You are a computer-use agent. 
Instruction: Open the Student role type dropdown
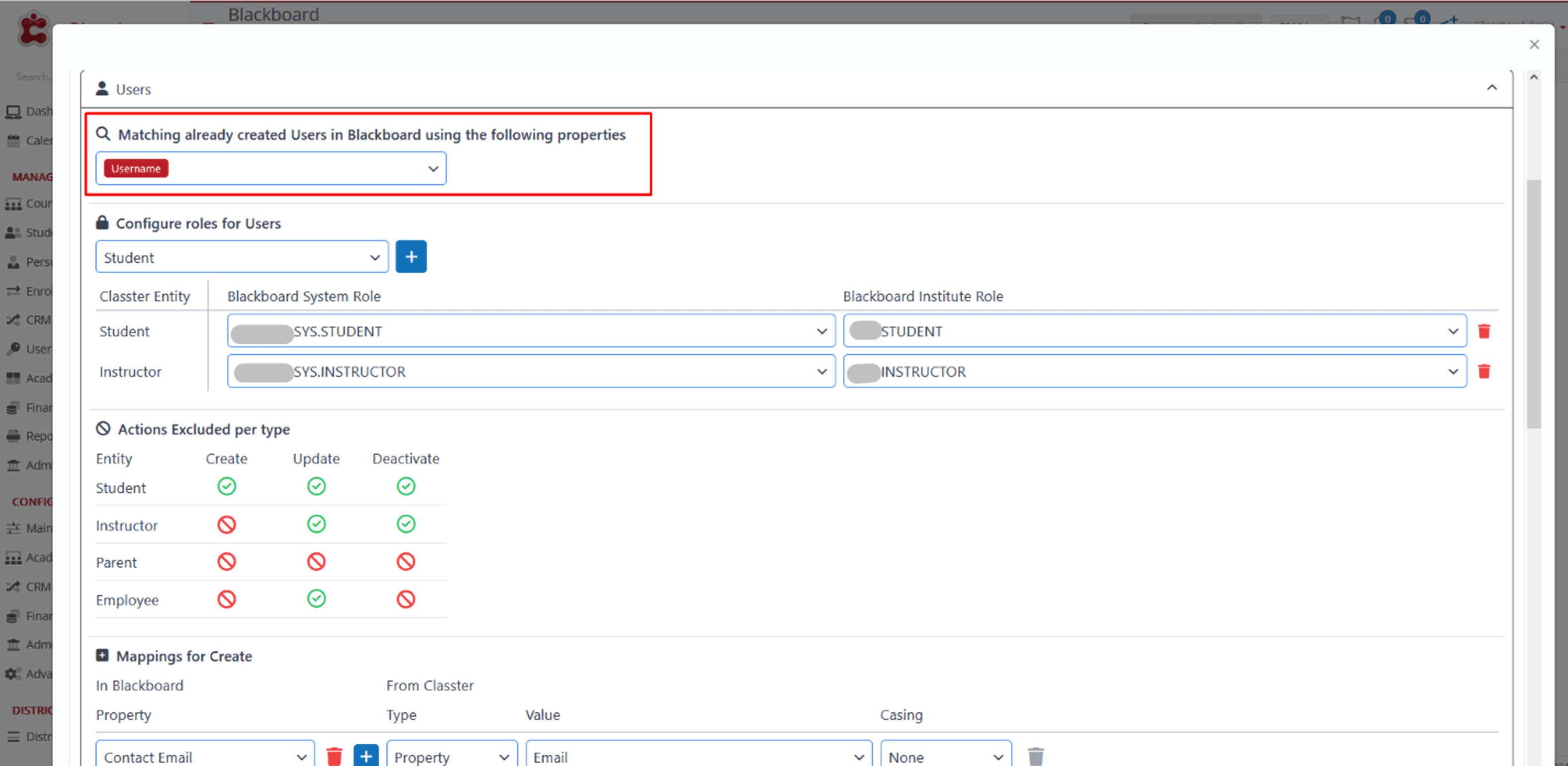click(x=242, y=257)
